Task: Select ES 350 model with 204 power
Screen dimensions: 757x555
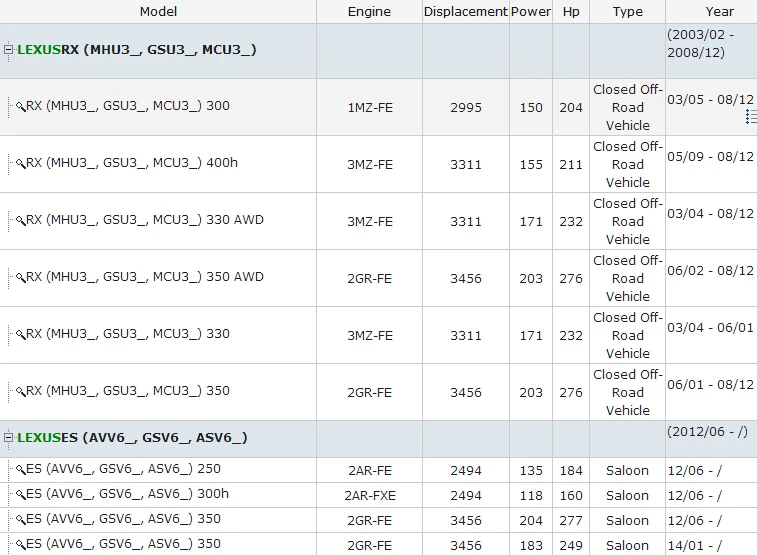Action: [123, 519]
